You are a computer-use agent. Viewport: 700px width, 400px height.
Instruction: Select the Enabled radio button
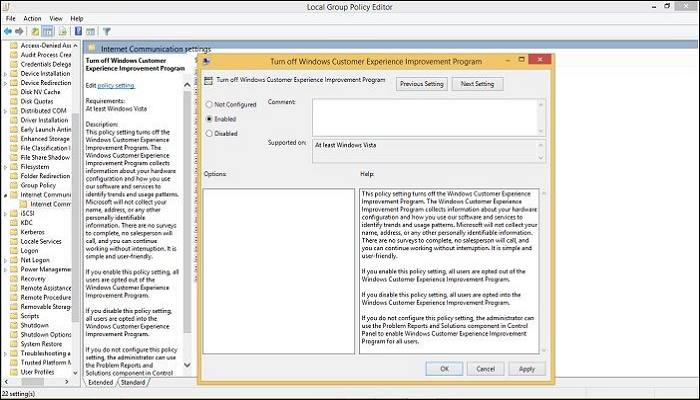tap(208, 118)
